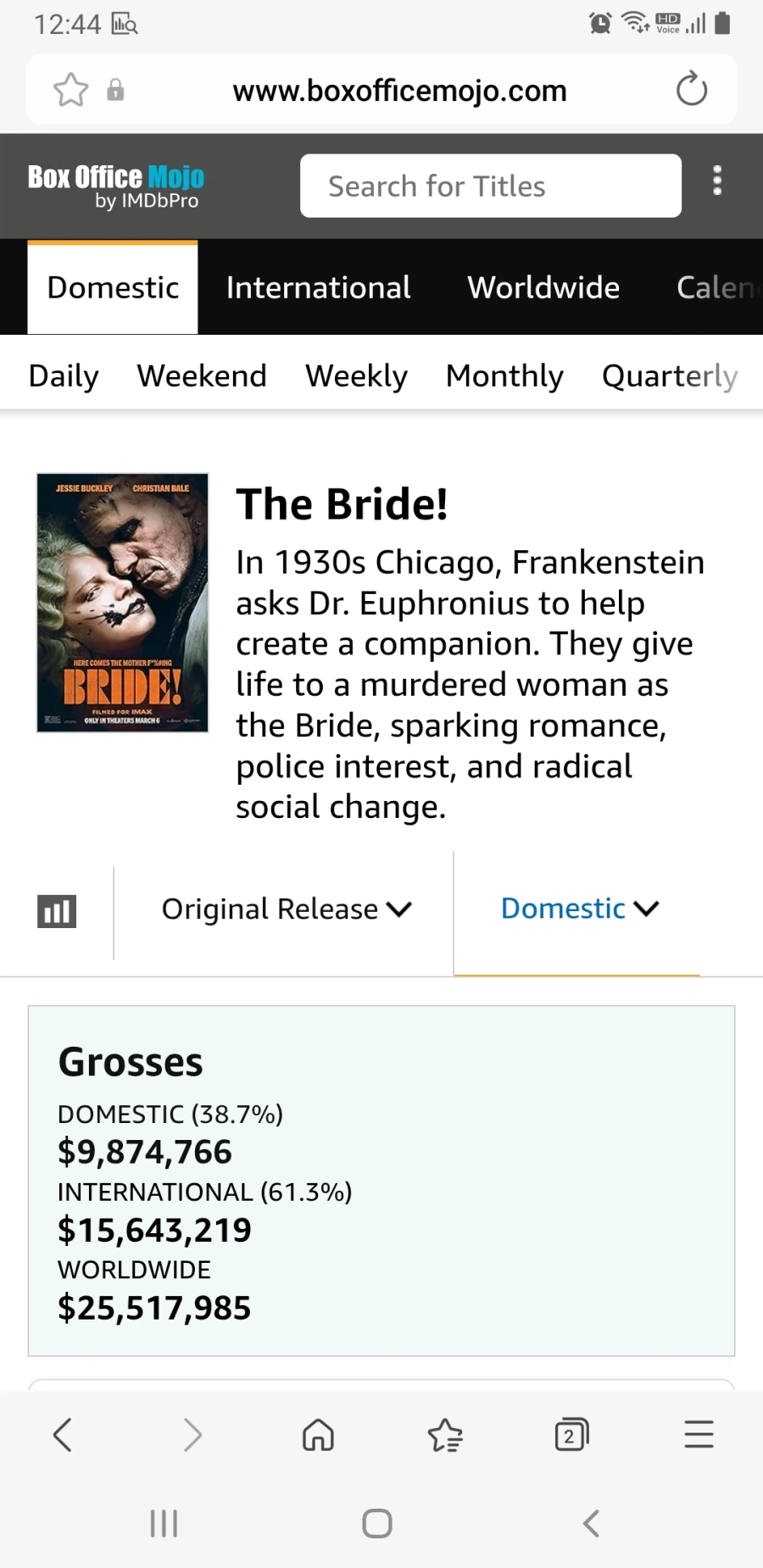Switch to the Worldwide tab
The width and height of the screenshot is (763, 1568).
pos(543,288)
